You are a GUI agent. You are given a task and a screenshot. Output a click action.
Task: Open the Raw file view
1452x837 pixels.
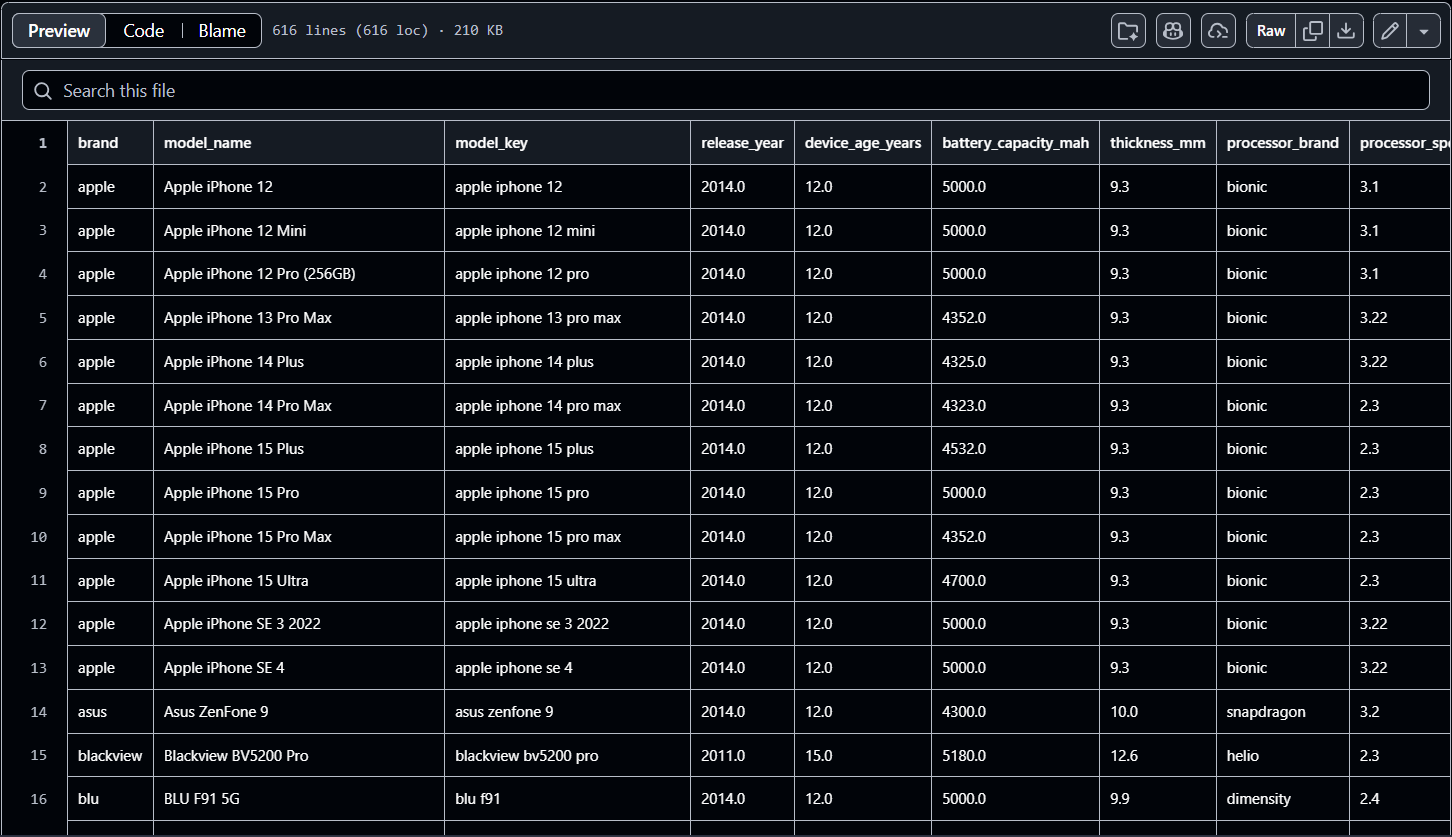pos(1271,31)
